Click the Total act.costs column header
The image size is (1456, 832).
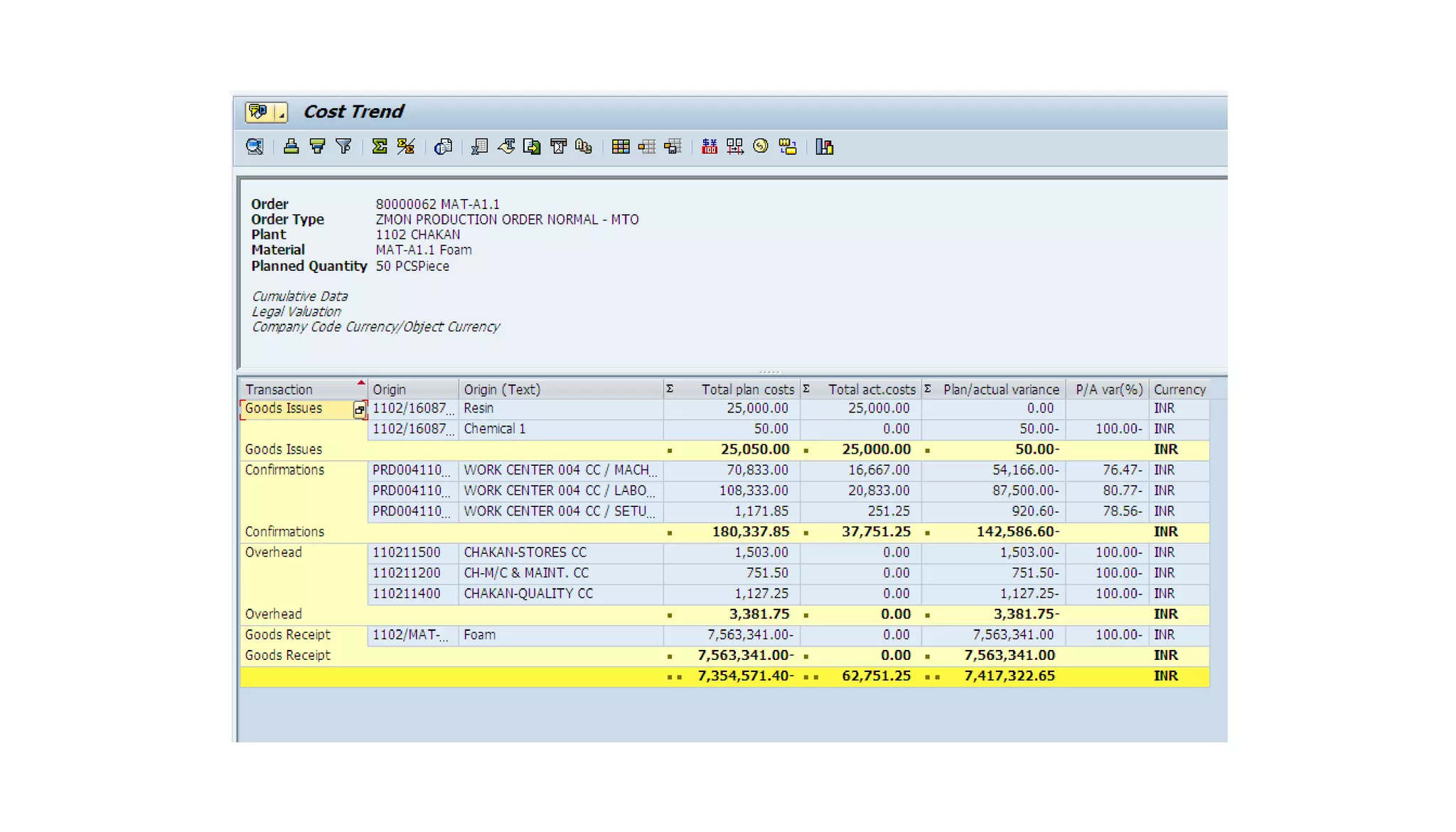point(871,390)
